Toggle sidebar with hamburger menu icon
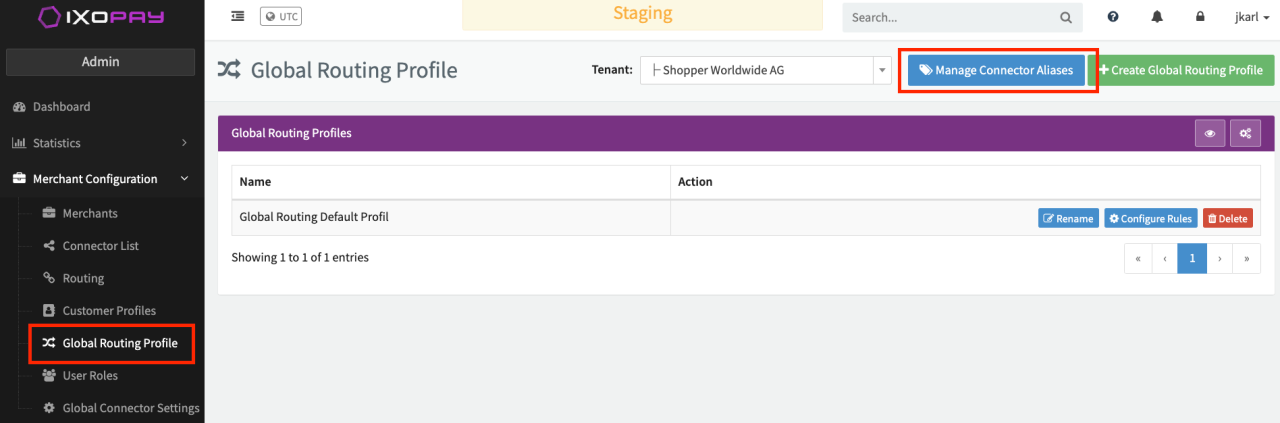This screenshot has width=1280, height=423. [x=237, y=16]
